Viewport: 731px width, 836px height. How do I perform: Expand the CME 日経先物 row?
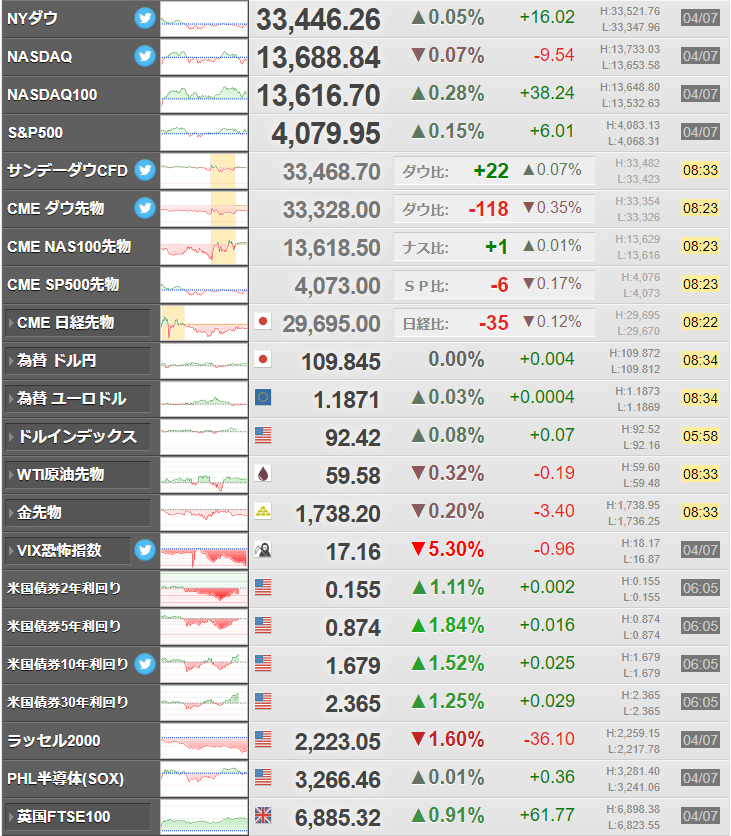[x=77, y=323]
